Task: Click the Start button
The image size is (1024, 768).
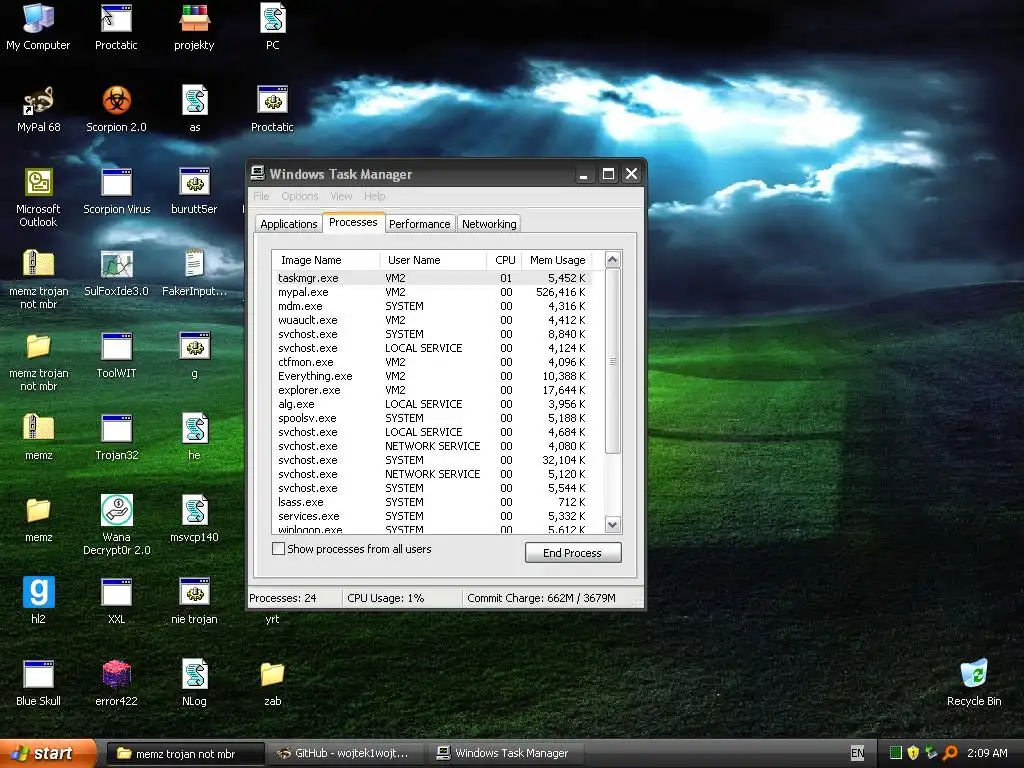Action: [x=48, y=753]
